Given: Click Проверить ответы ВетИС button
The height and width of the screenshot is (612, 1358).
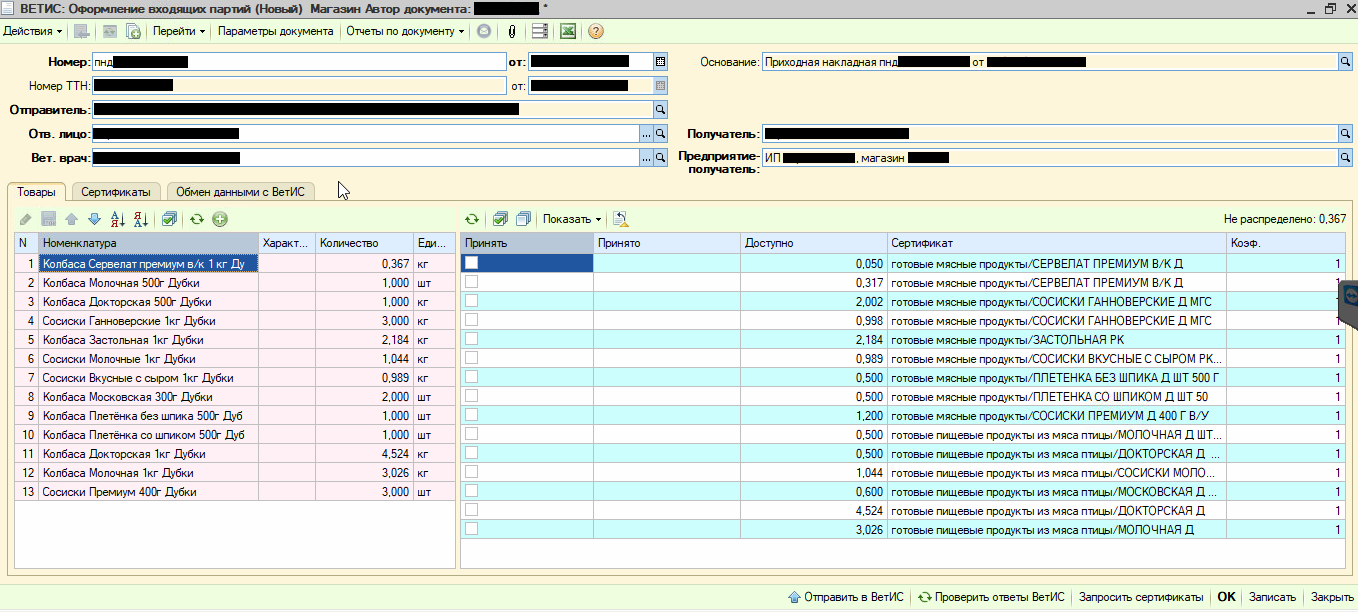Looking at the screenshot, I should point(991,597).
